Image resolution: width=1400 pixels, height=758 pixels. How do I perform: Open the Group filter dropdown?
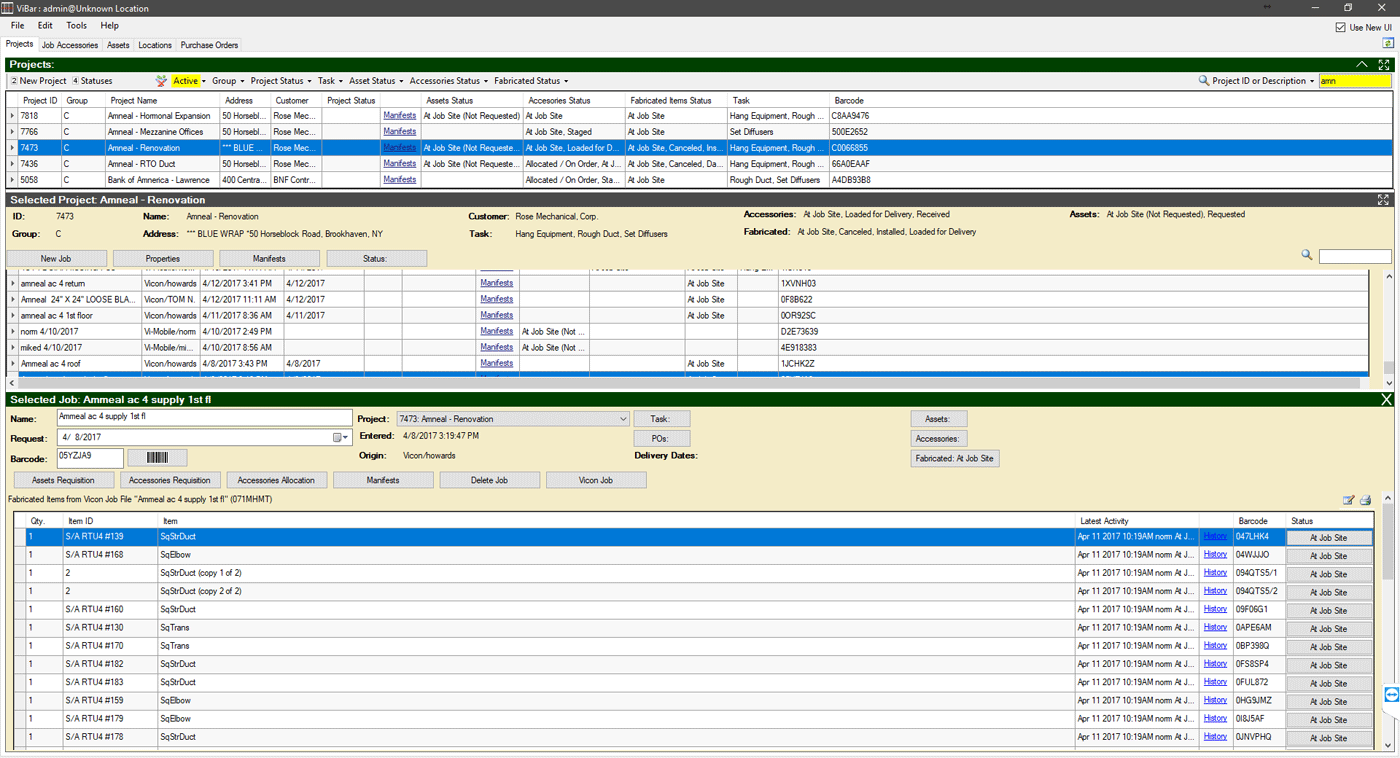click(x=227, y=81)
